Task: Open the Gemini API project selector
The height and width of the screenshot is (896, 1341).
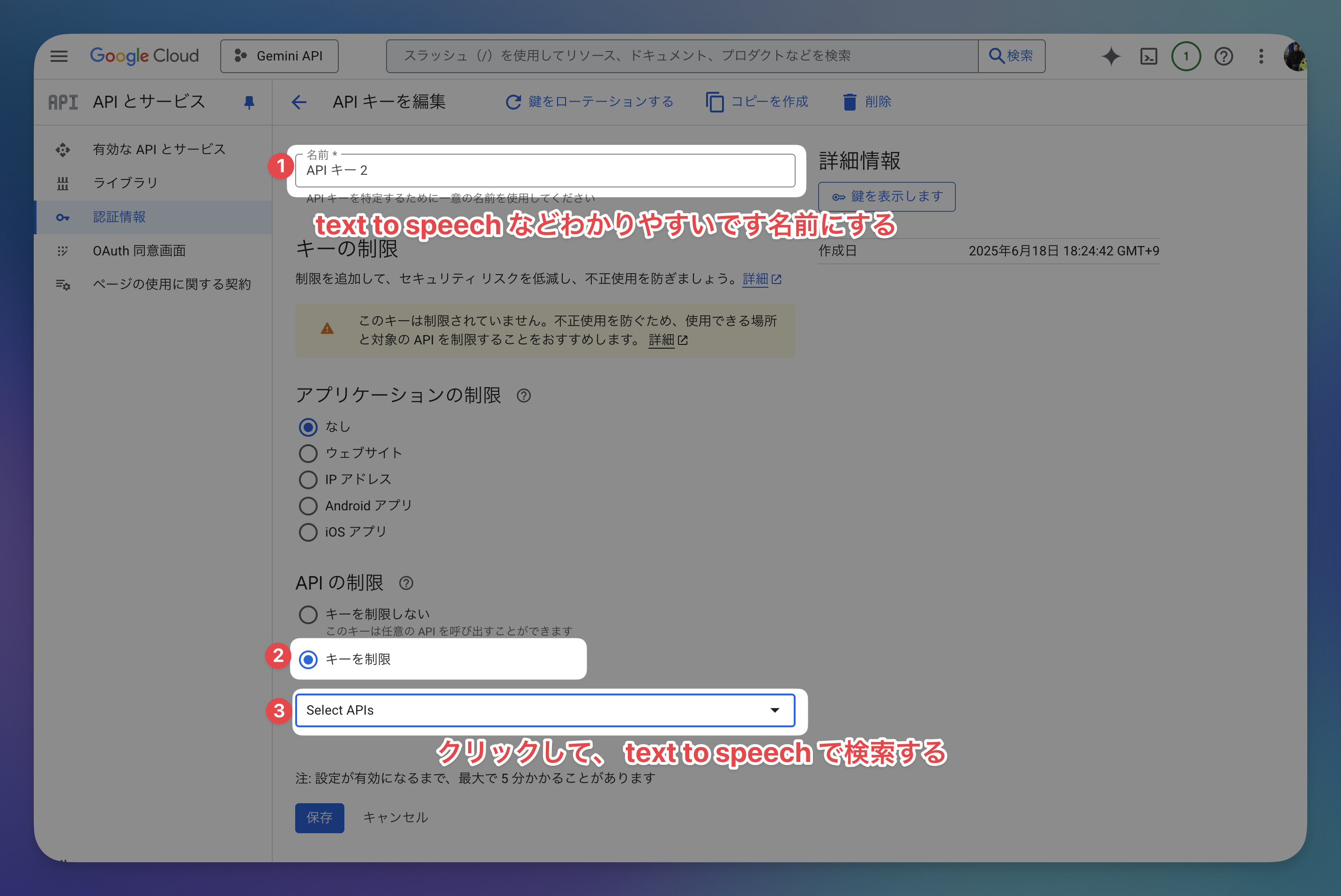Action: pyautogui.click(x=279, y=56)
